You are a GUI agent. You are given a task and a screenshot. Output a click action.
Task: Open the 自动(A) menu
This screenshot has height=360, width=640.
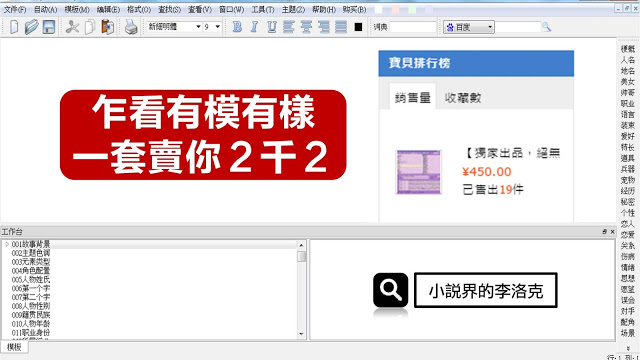(45, 9)
